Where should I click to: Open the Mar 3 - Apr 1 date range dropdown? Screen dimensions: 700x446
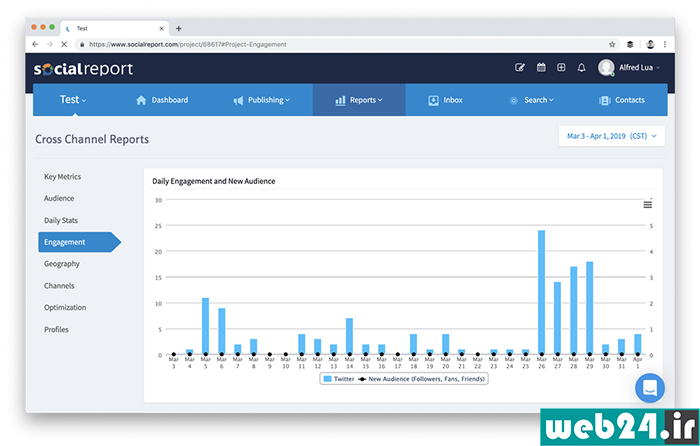point(612,136)
